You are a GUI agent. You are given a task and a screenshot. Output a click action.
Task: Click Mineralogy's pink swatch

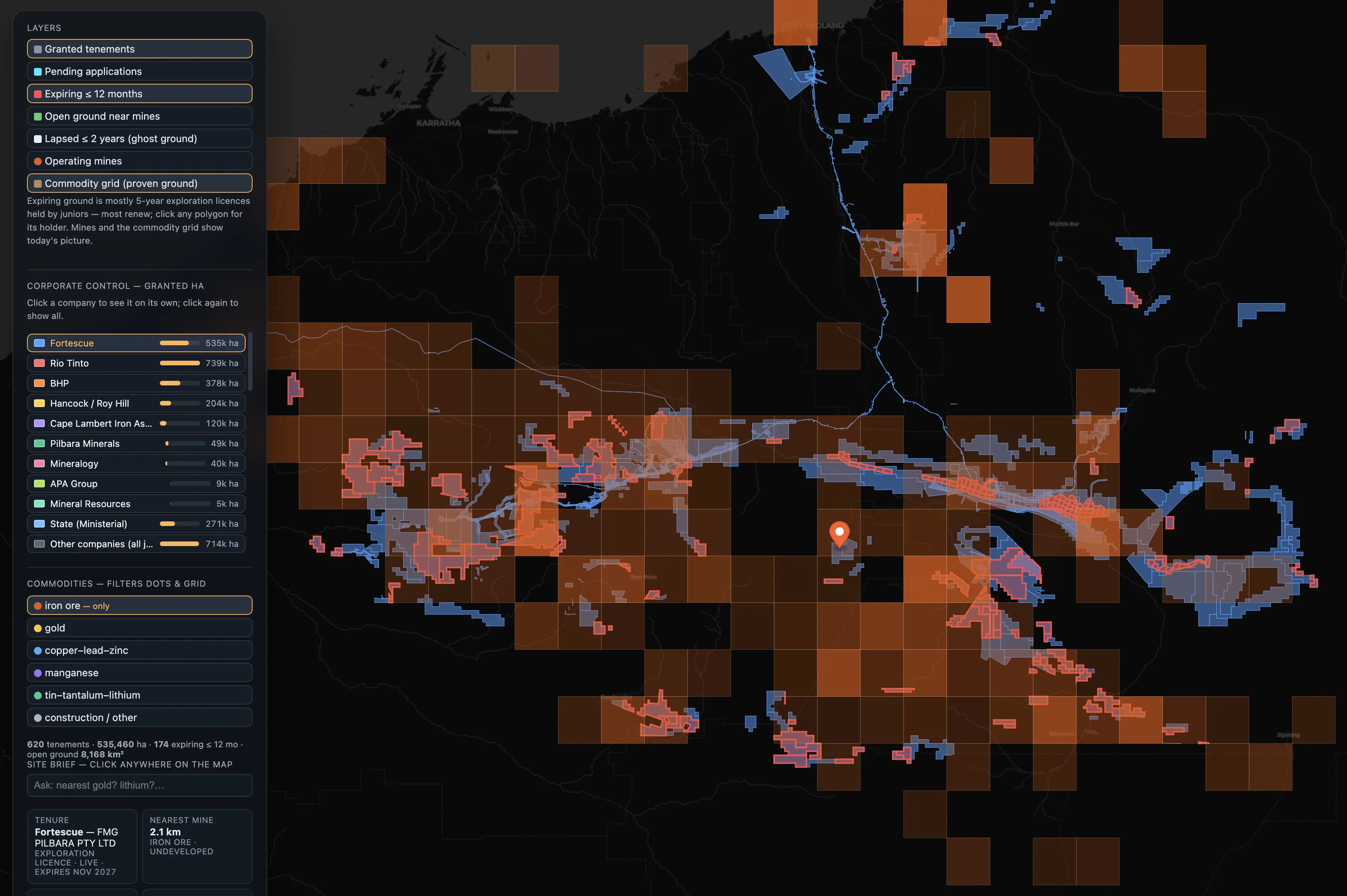pyautogui.click(x=39, y=463)
